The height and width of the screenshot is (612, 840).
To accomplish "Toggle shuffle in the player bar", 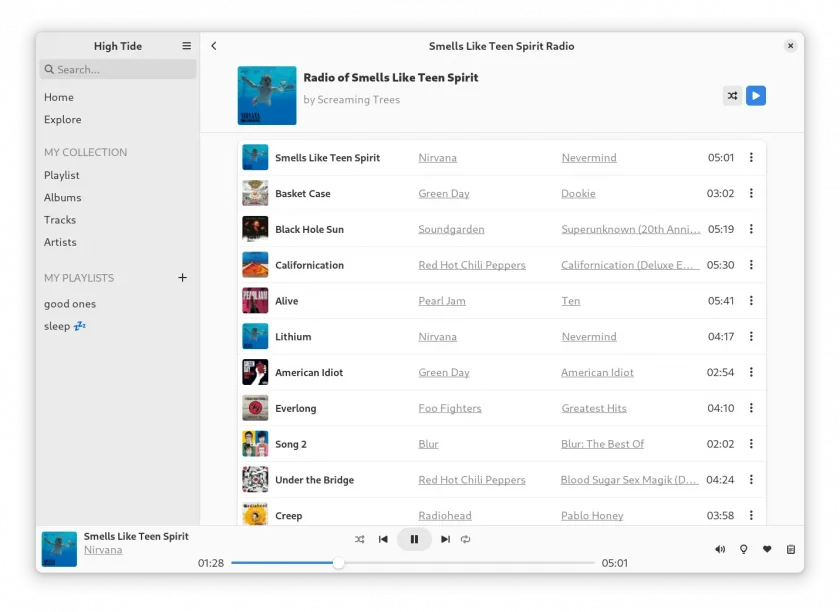I will tap(359, 539).
